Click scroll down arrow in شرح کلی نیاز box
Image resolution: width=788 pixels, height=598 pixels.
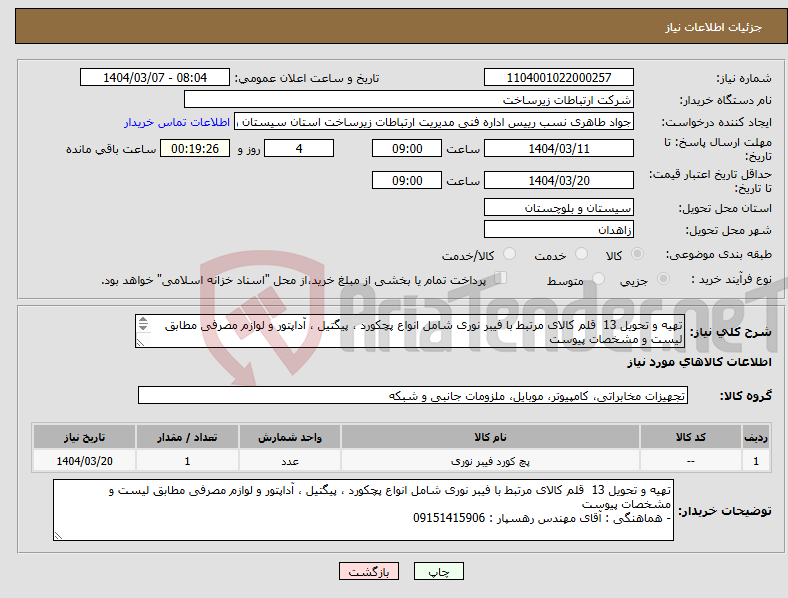[143, 328]
